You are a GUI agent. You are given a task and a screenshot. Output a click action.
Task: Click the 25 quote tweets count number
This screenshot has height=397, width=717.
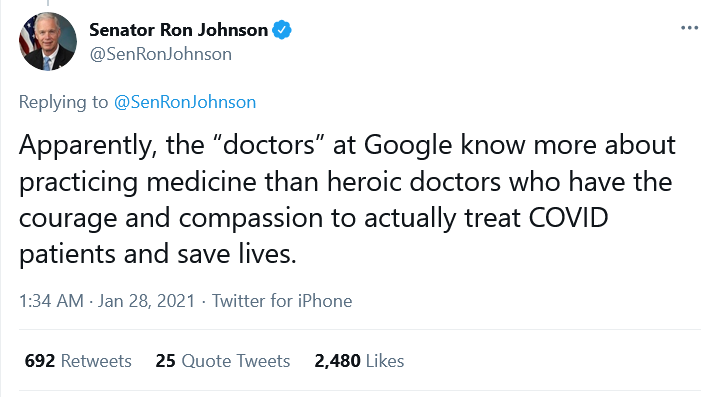[x=166, y=361]
